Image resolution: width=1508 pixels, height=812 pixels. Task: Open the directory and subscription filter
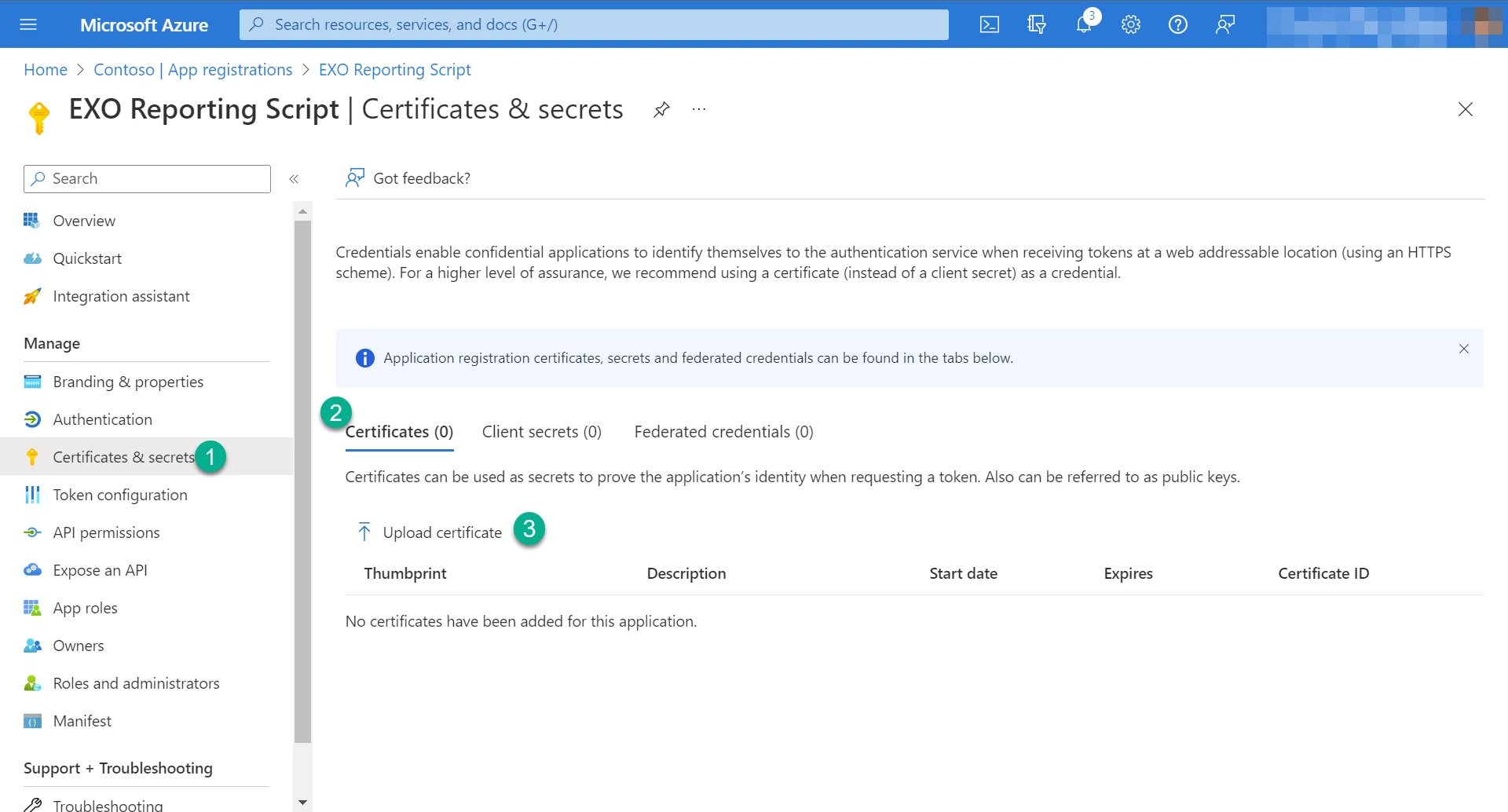[1036, 24]
